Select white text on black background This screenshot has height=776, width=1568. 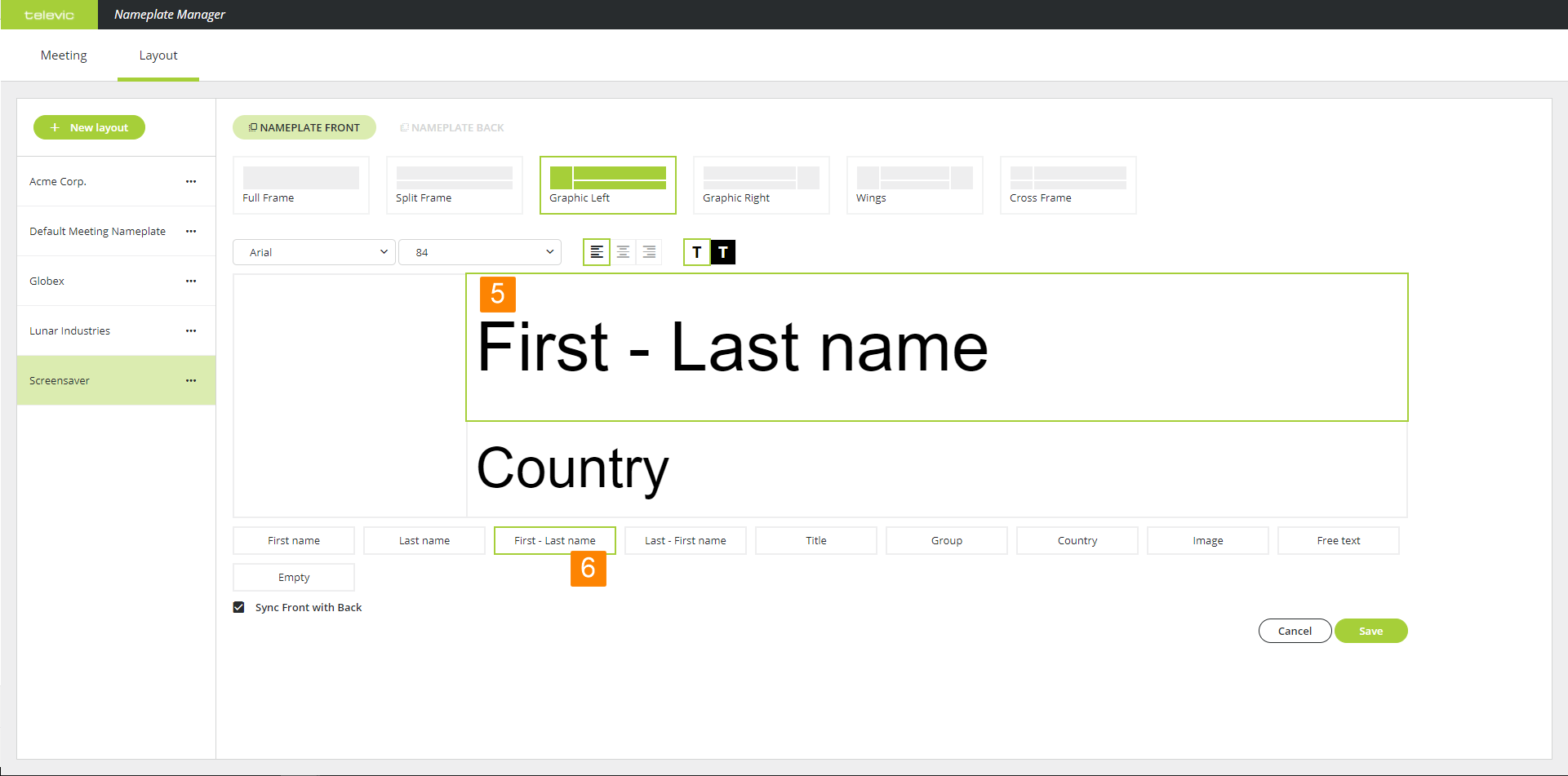tap(723, 252)
